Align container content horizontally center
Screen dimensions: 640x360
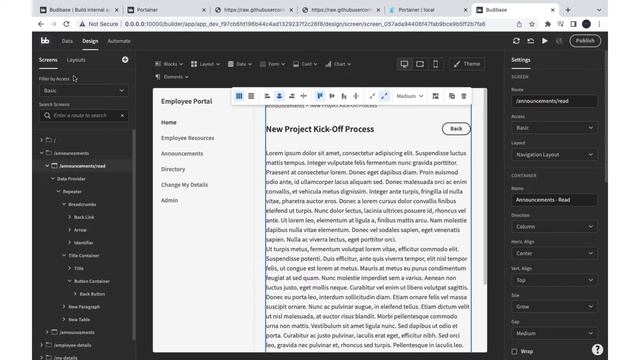(279, 96)
